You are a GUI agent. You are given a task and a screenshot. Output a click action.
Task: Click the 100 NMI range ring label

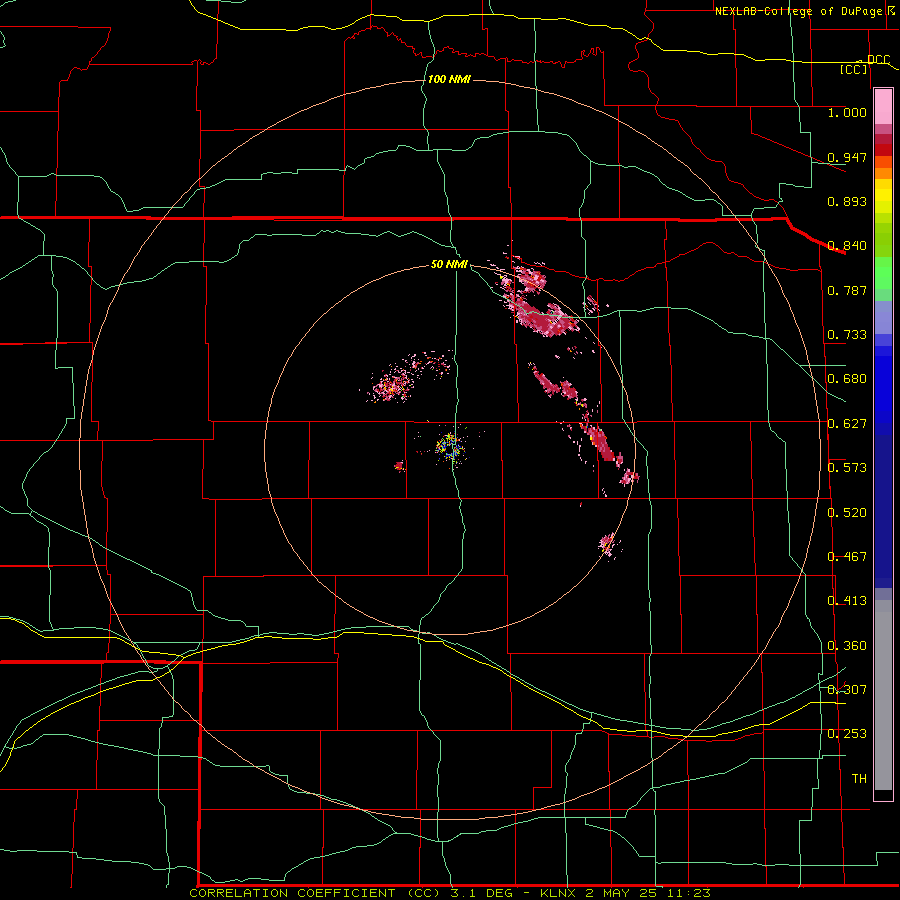[x=449, y=79]
